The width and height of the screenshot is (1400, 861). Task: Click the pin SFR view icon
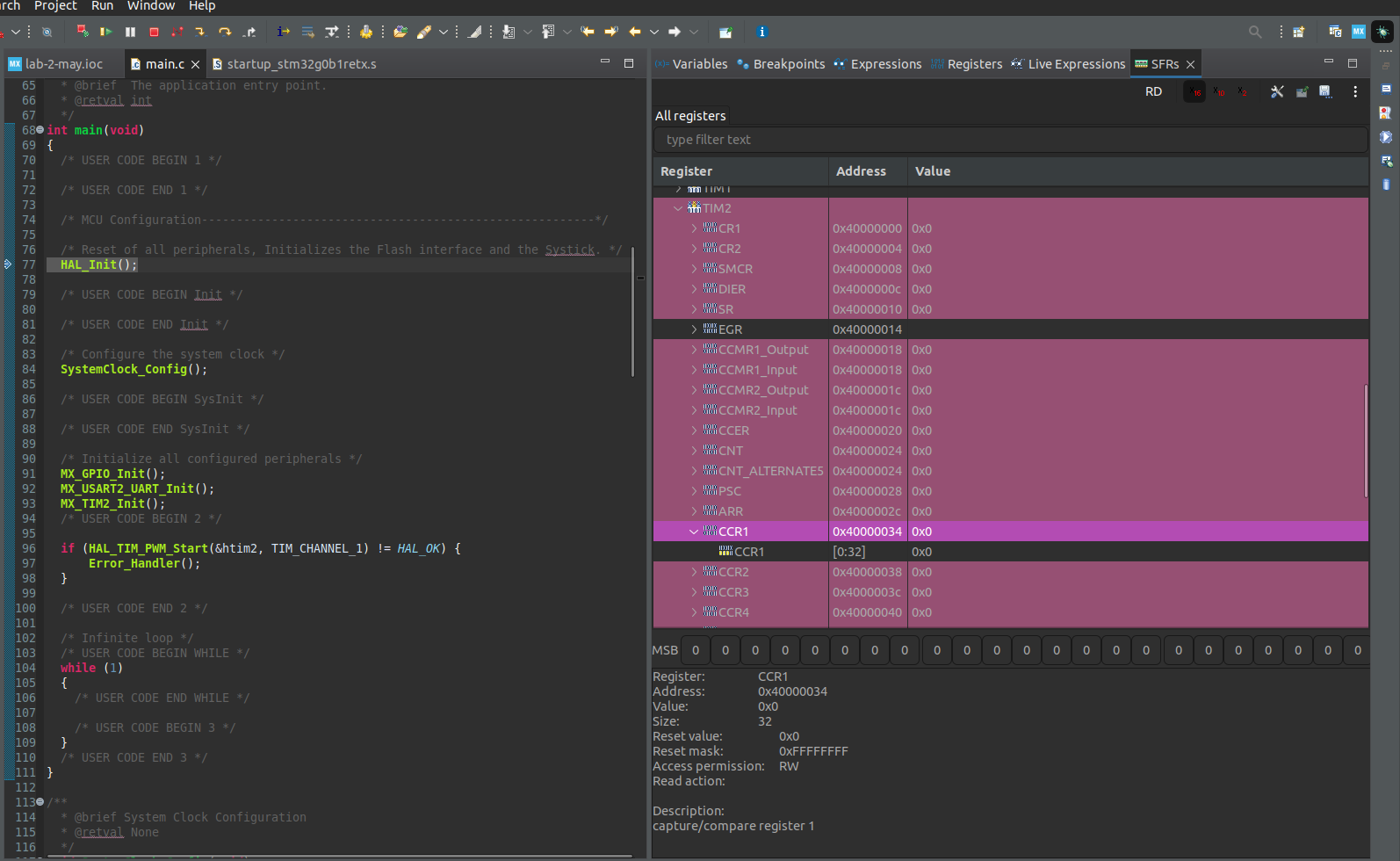1302,91
